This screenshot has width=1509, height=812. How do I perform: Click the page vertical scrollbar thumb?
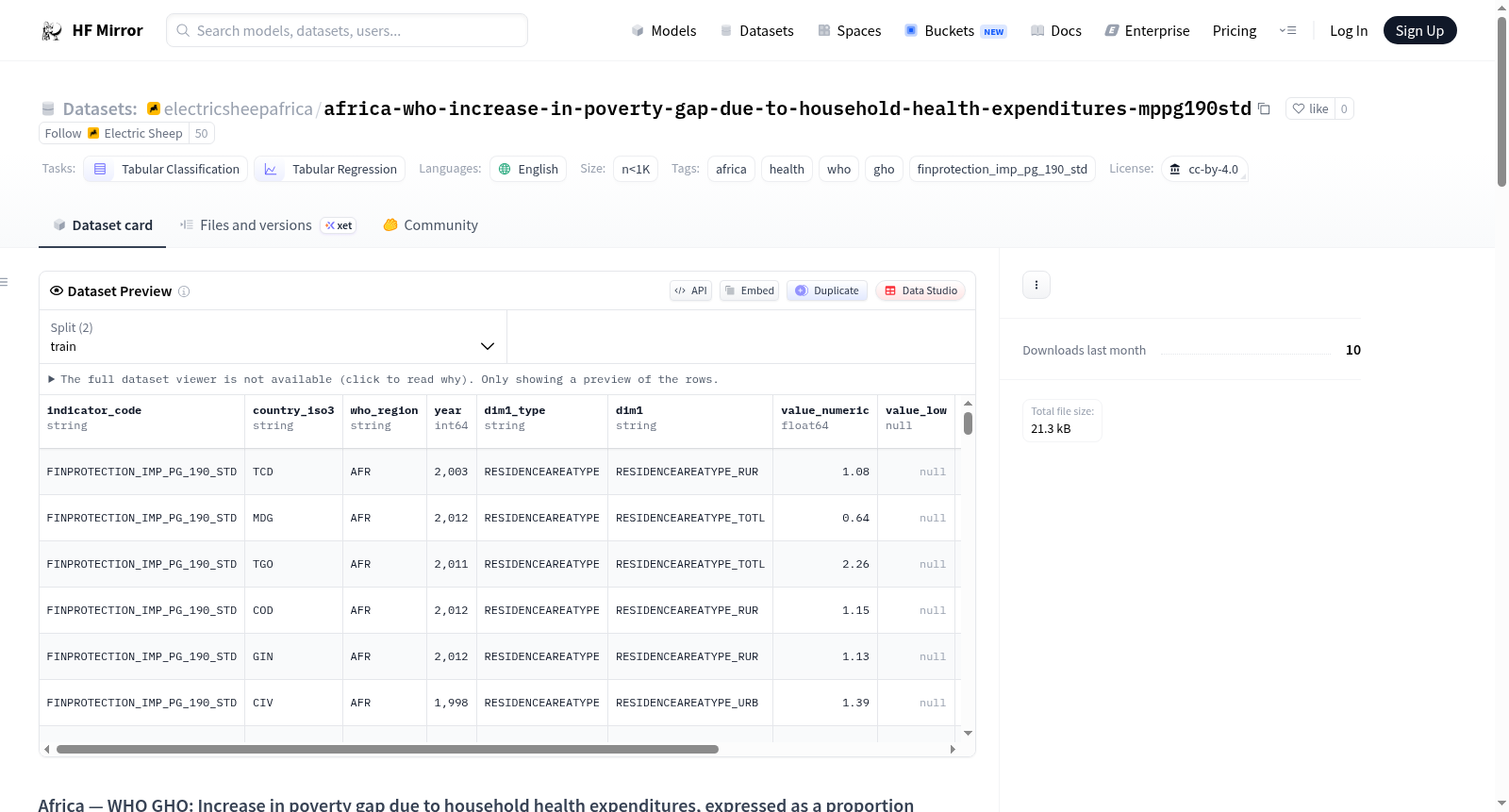1501,102
